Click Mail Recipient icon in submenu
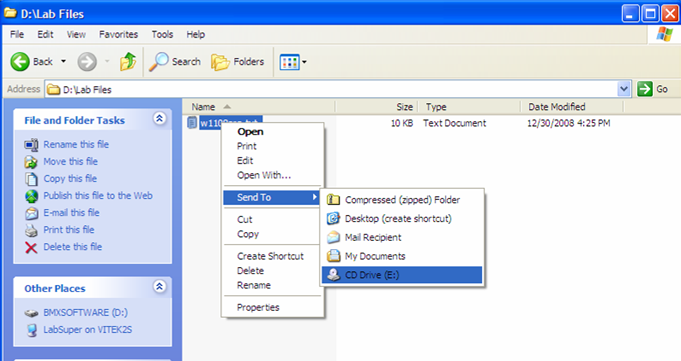 [333, 237]
